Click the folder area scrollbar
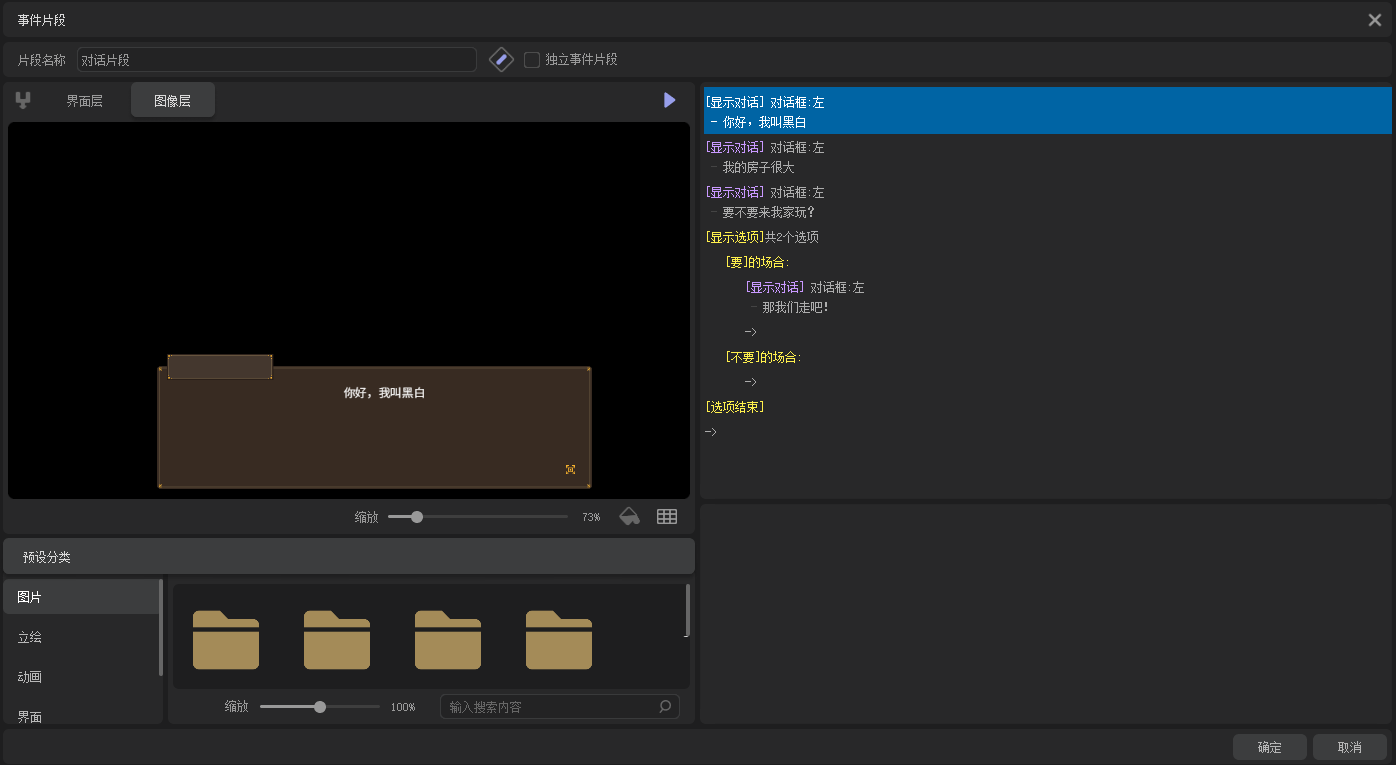The image size is (1396, 765). pyautogui.click(x=687, y=610)
